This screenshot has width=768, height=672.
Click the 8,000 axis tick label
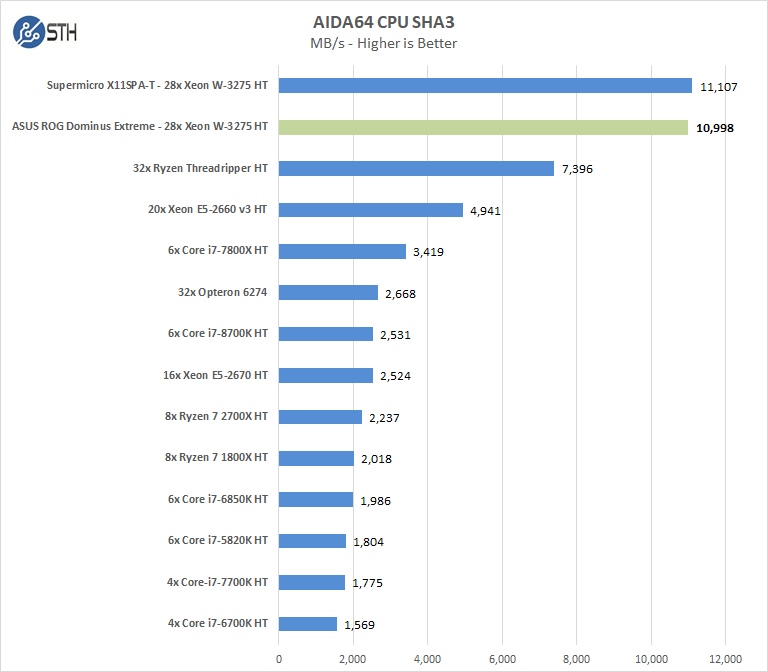tap(576, 659)
